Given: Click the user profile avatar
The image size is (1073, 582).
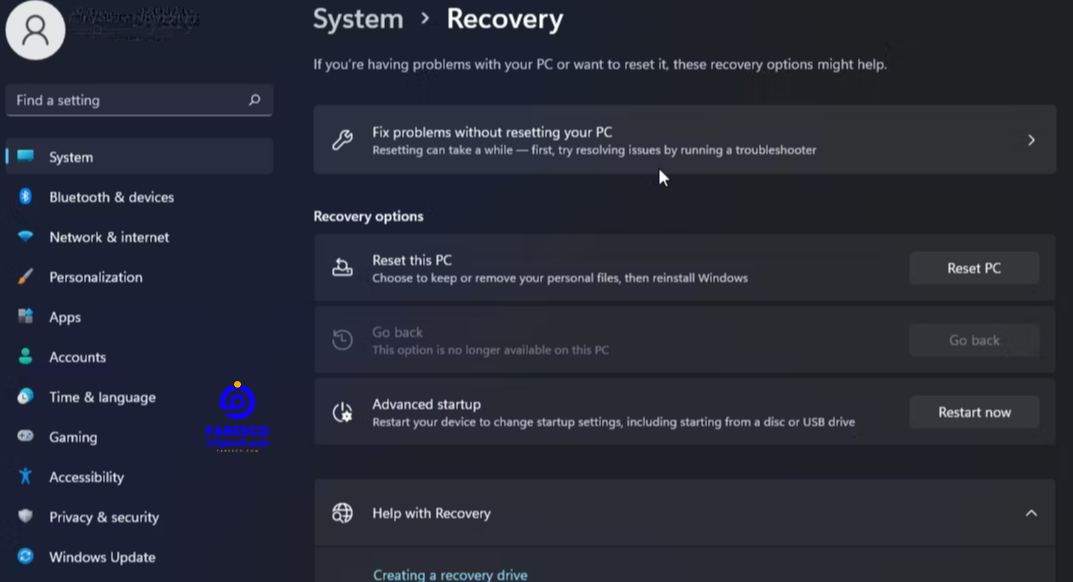Looking at the screenshot, I should pos(35,30).
